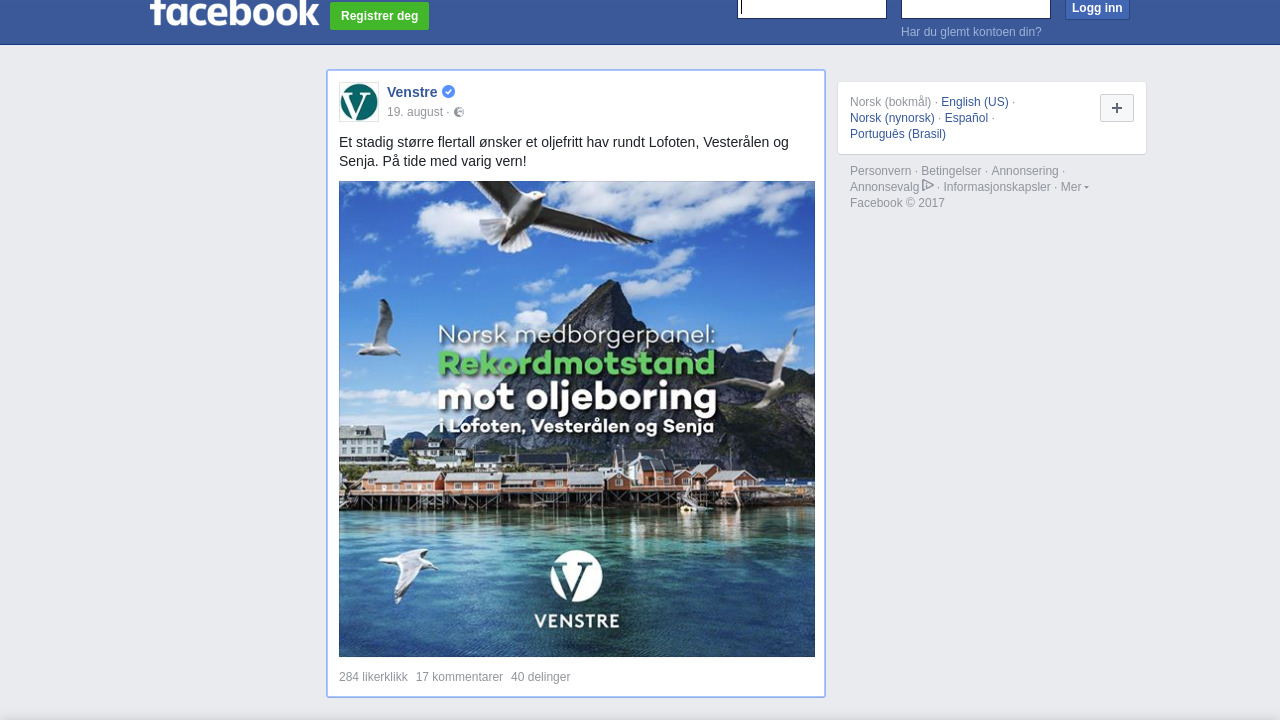The height and width of the screenshot is (720, 1280).
Task: Open the Venstre page name link
Action: click(x=412, y=92)
